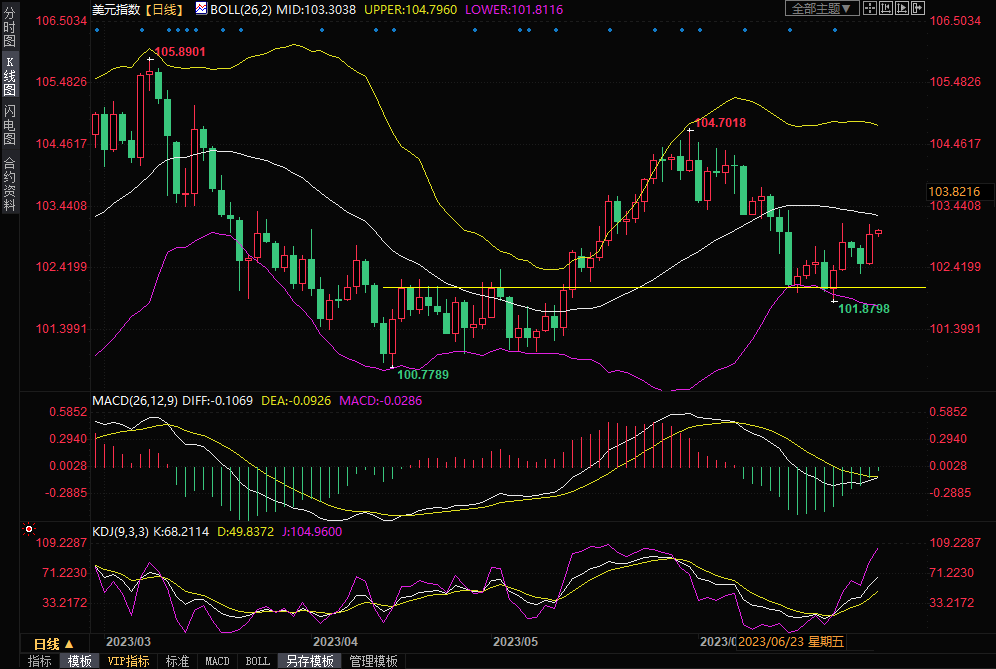Click the export arrow icon at top right
Screen dimensions: 996x669
(x=918, y=8)
